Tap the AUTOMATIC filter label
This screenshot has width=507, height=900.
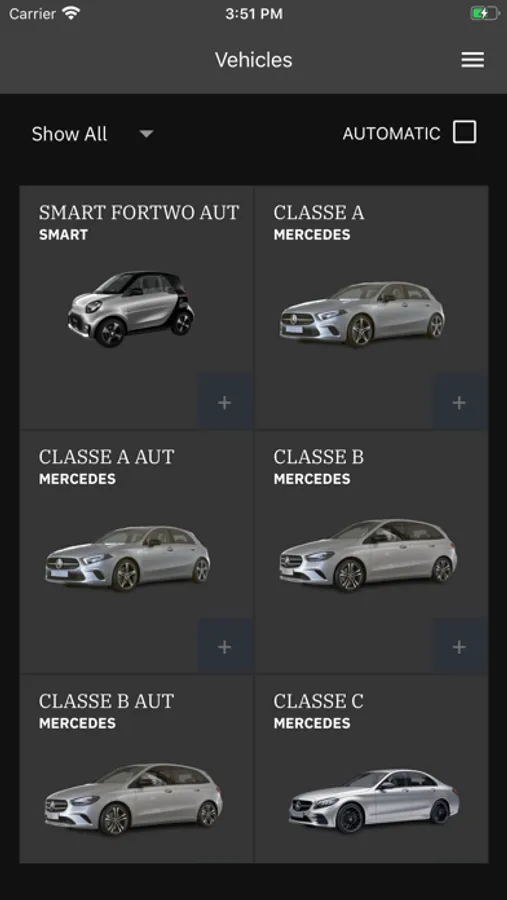[x=392, y=133]
